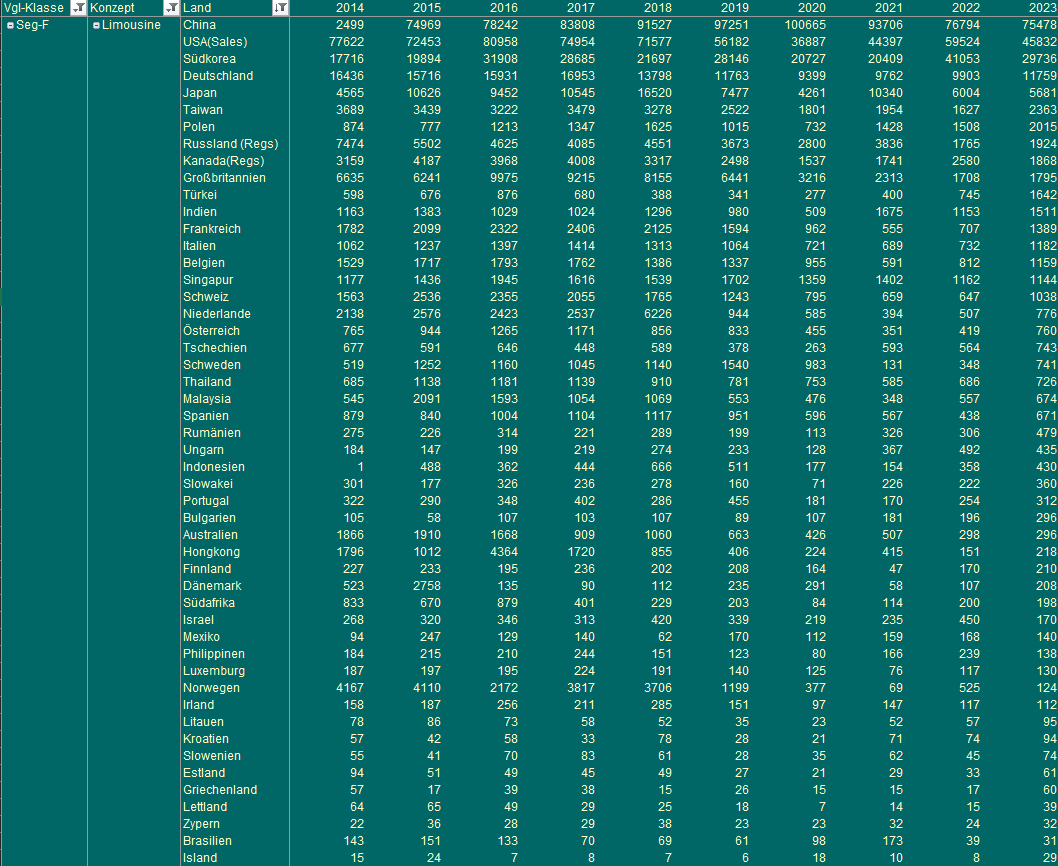Select the Australien row label

point(210,535)
